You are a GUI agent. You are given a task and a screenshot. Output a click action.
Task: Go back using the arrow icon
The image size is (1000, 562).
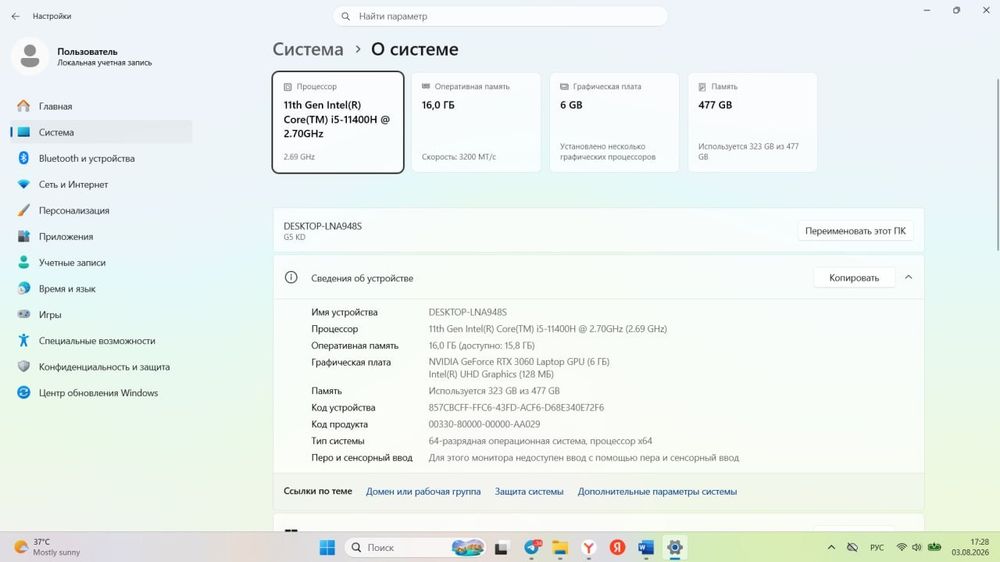coord(15,16)
